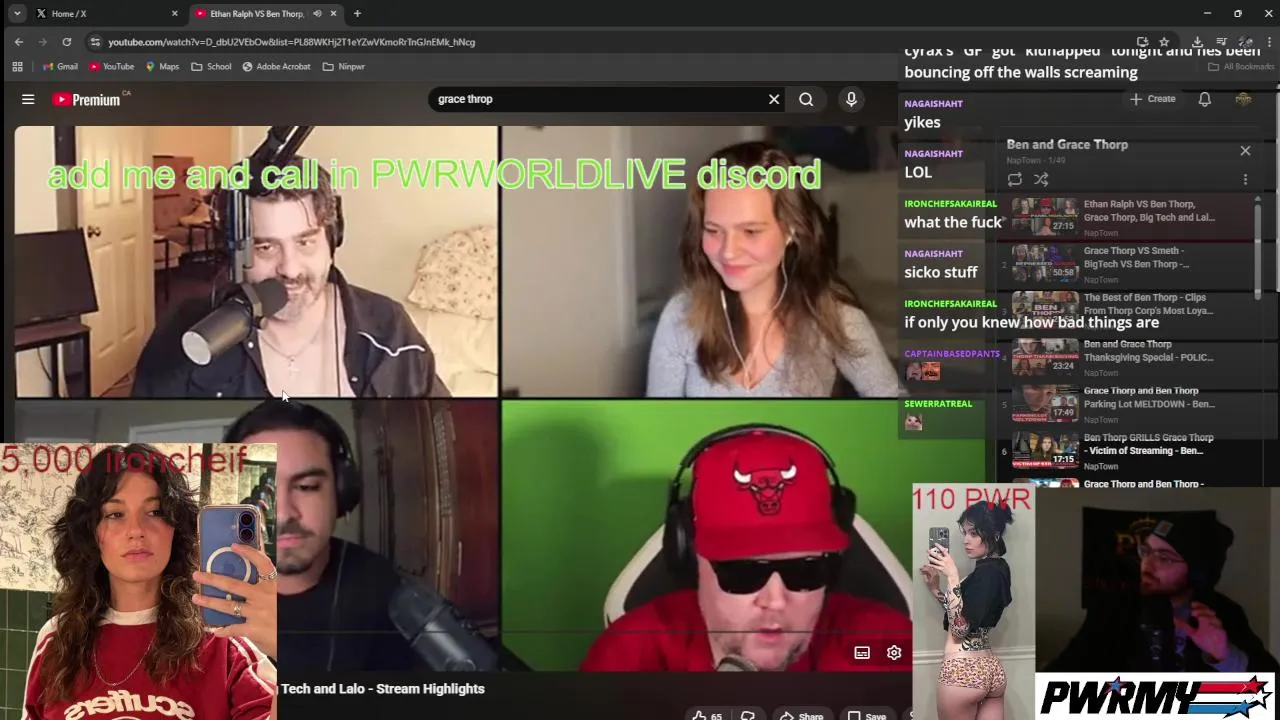Click chat message 'sicko stuff'
This screenshot has height=720, width=1280.
pos(941,272)
